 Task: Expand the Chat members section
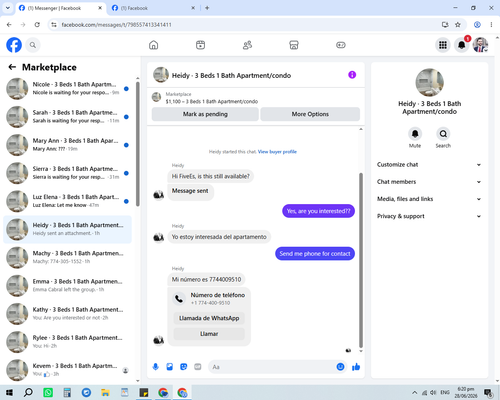(x=429, y=182)
